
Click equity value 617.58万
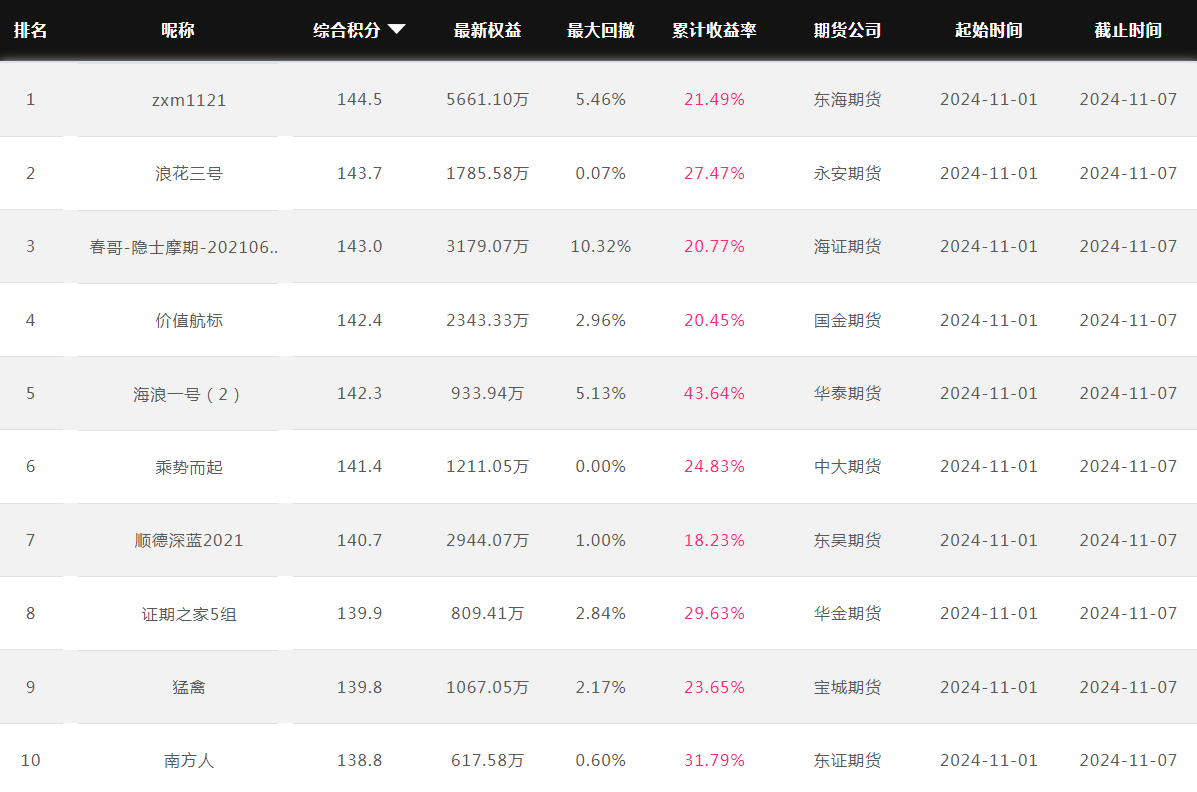[x=487, y=760]
